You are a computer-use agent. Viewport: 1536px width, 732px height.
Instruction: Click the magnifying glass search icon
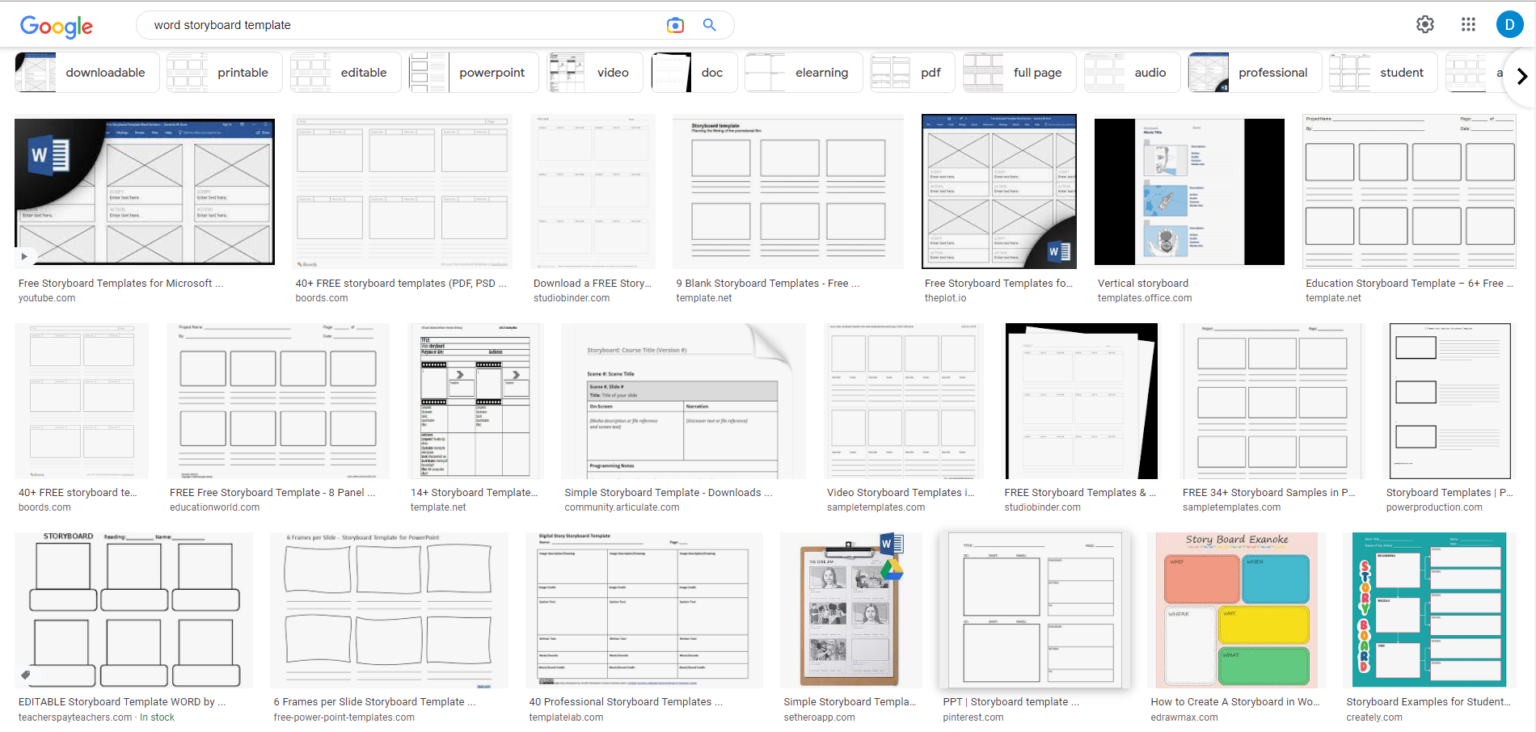point(709,24)
